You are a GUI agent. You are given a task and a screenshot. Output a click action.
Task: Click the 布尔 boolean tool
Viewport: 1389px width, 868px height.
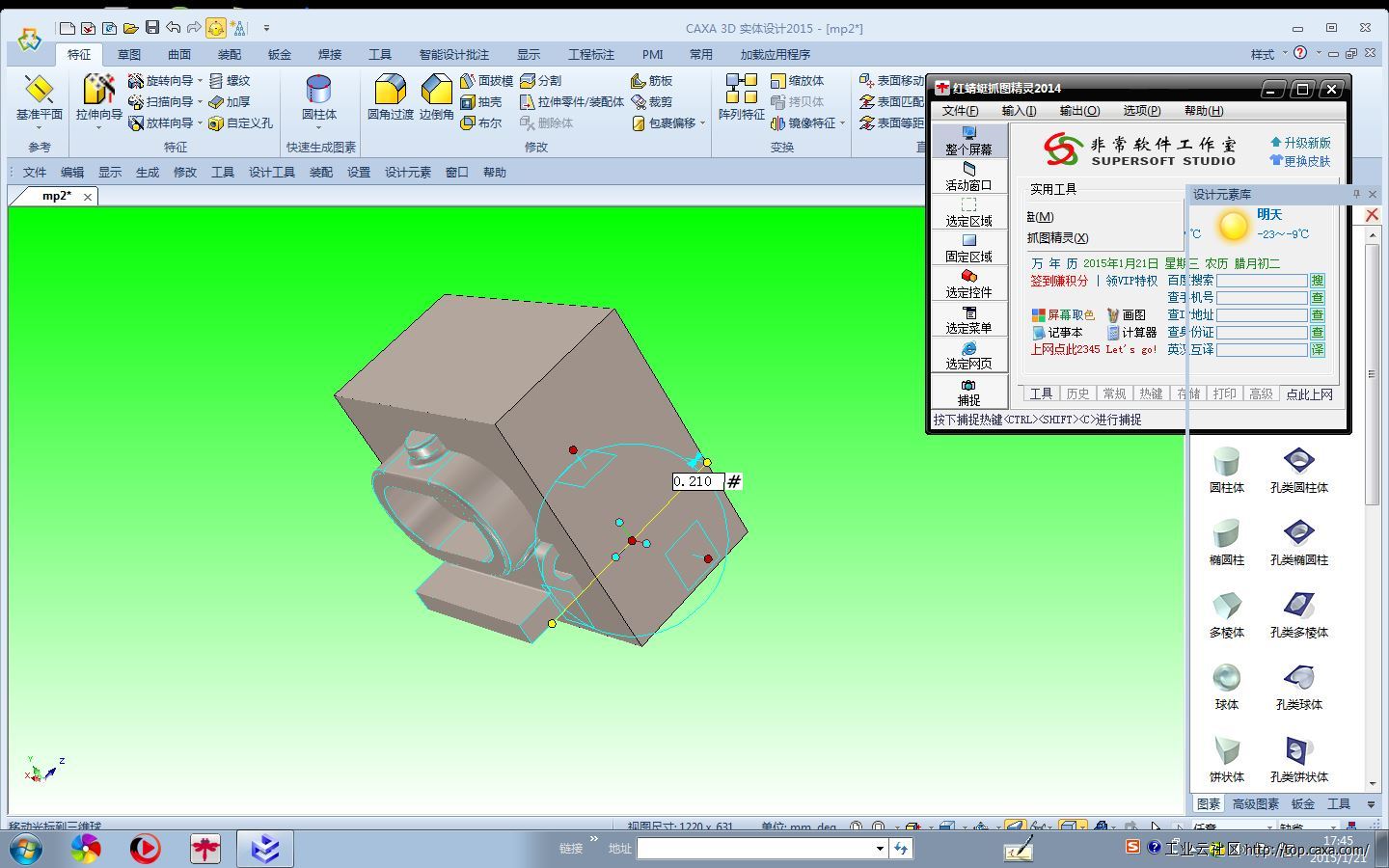pos(481,123)
